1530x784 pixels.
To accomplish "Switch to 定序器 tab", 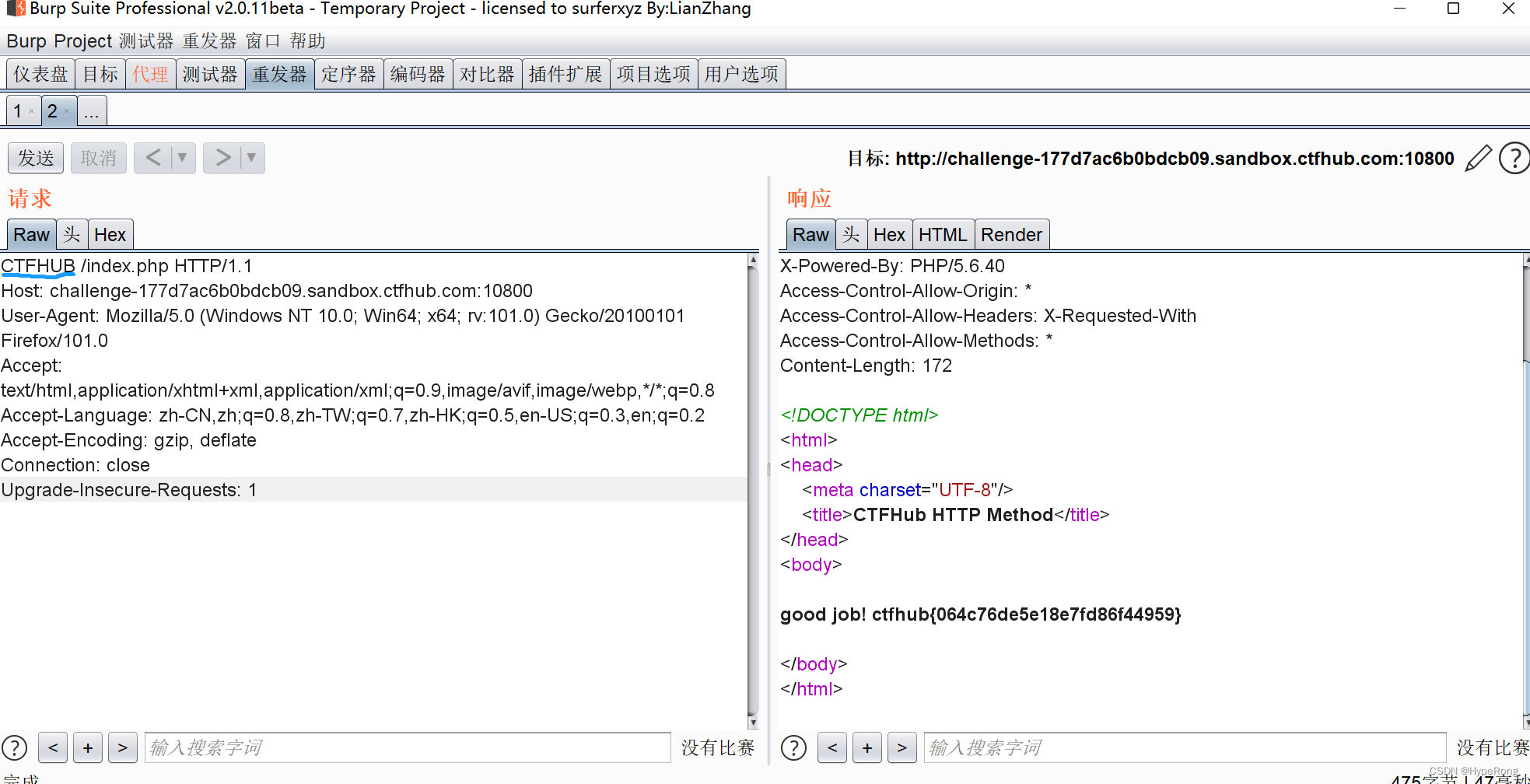I will click(348, 74).
